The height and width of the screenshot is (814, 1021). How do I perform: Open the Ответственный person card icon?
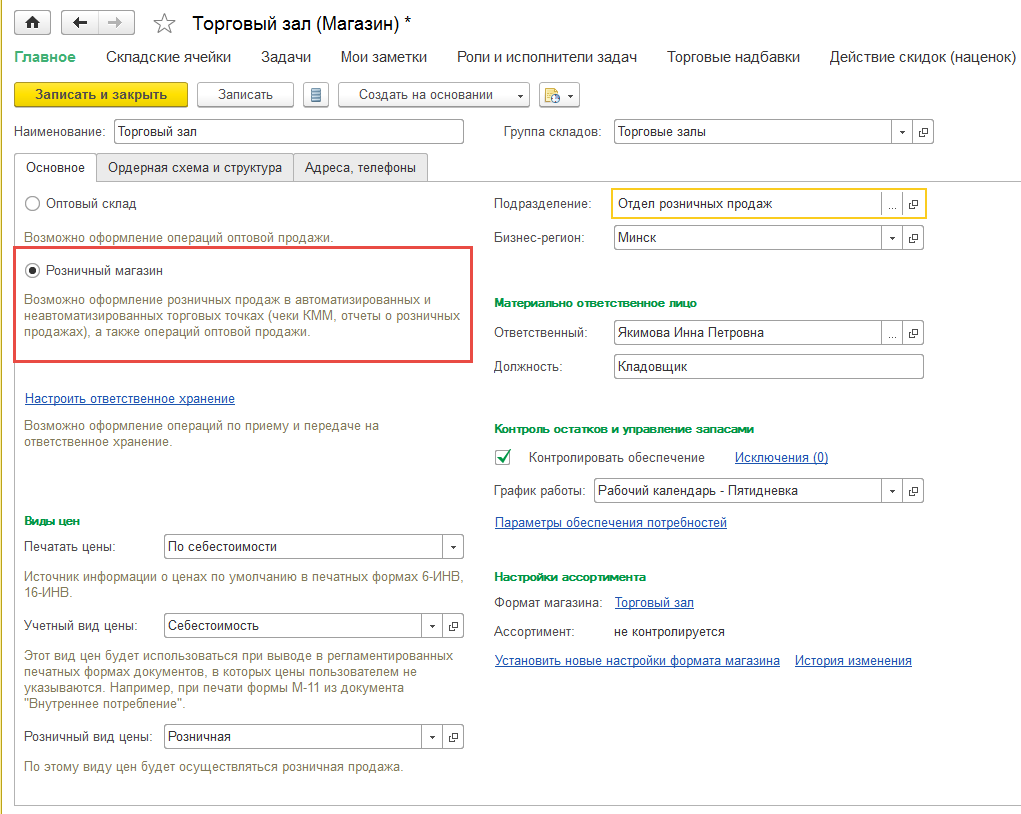(913, 334)
